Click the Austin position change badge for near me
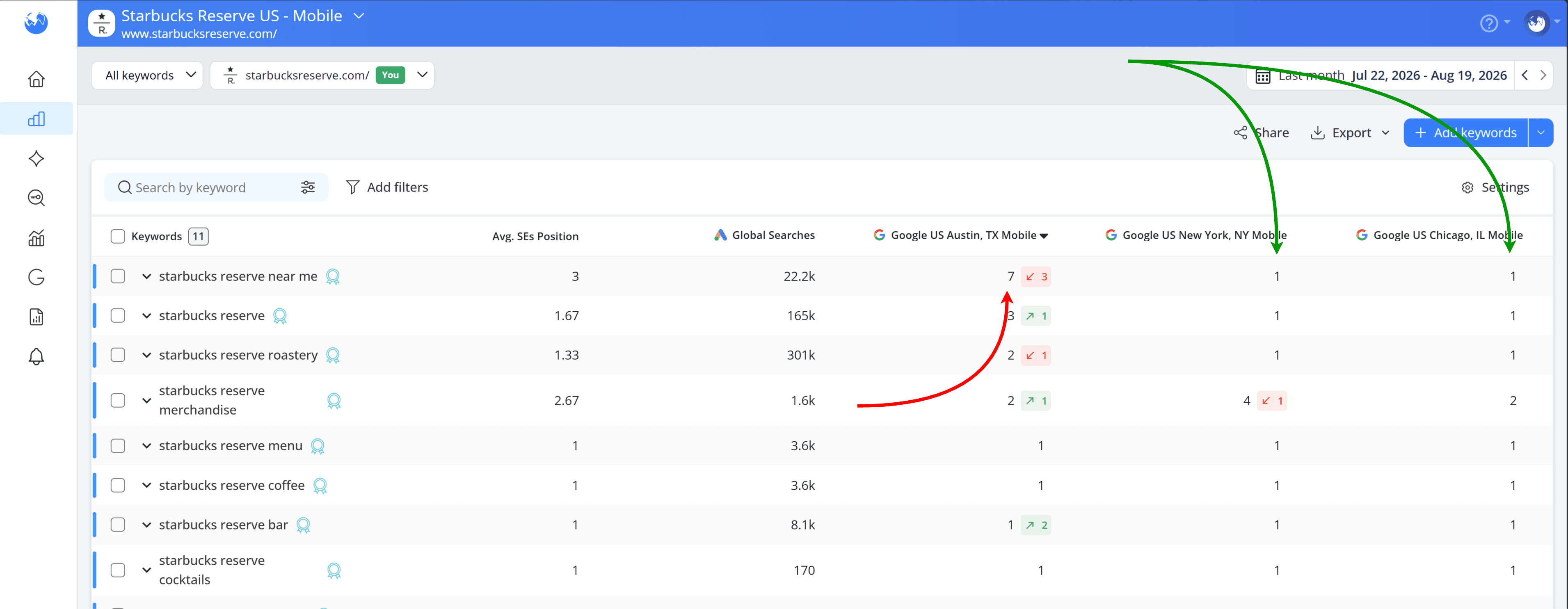The height and width of the screenshot is (609, 1568). 1036,277
